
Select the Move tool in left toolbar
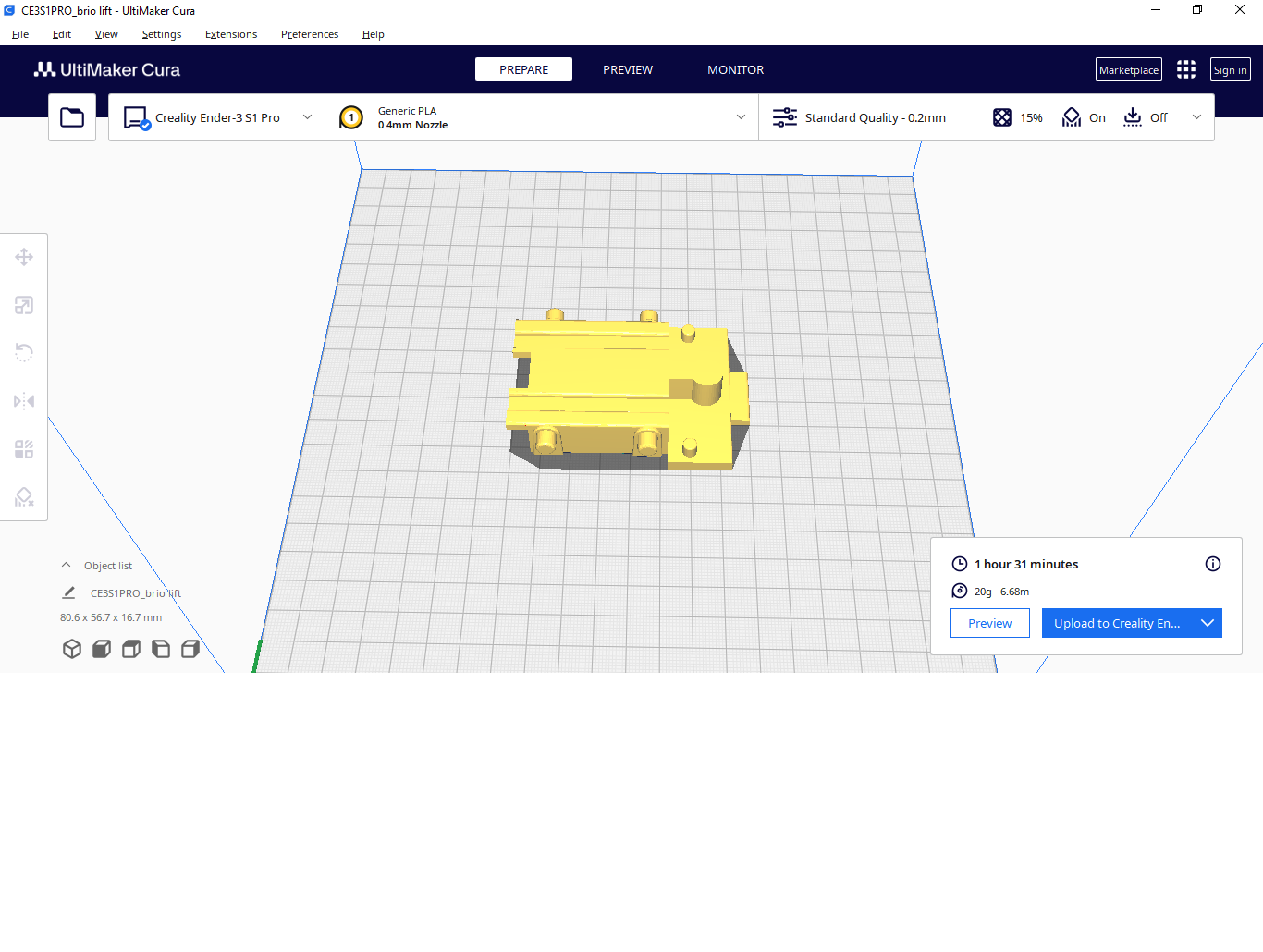click(x=24, y=257)
